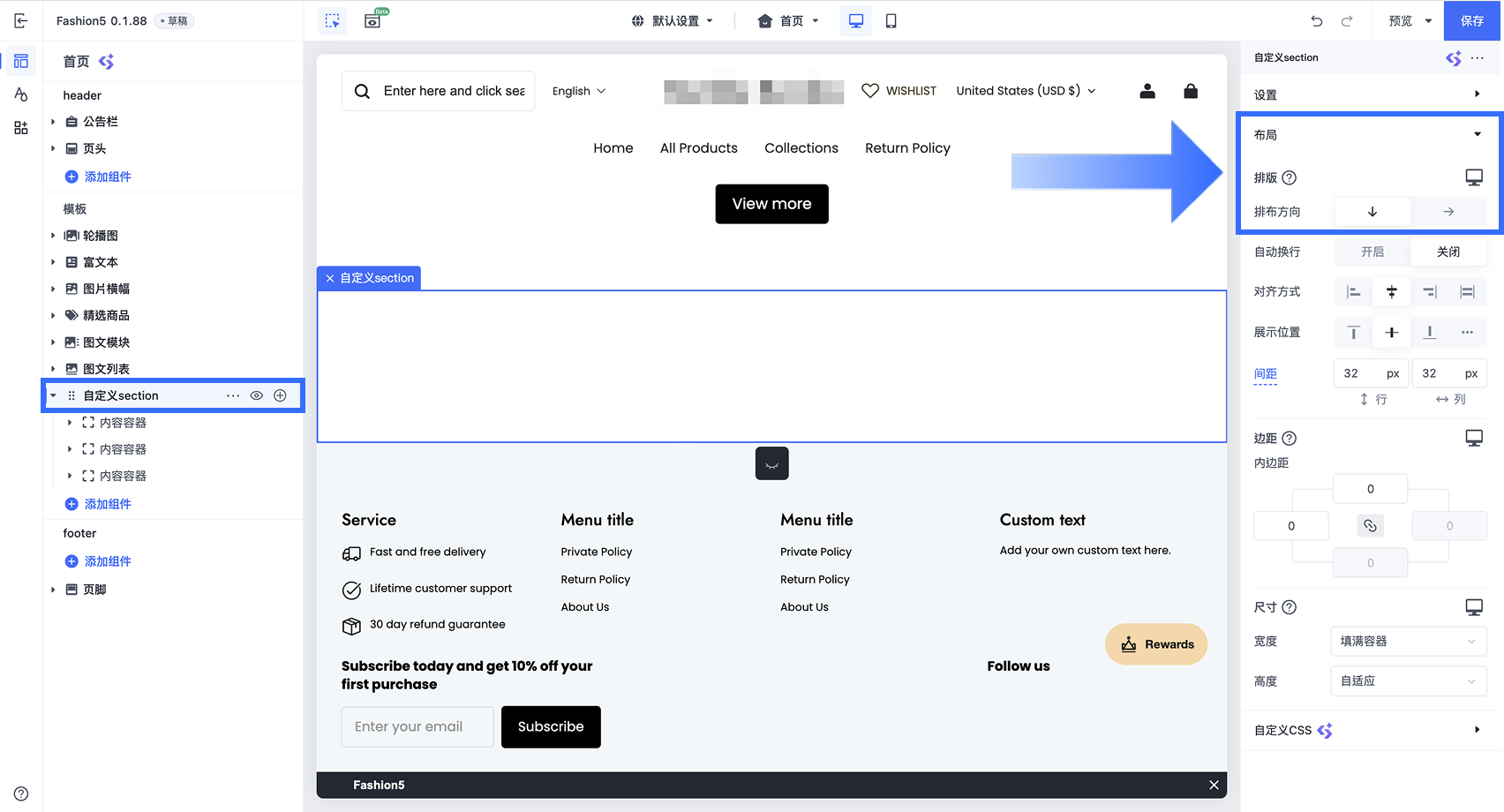
Task: Expand the 轮播图 tree item arrow
Action: click(x=53, y=236)
